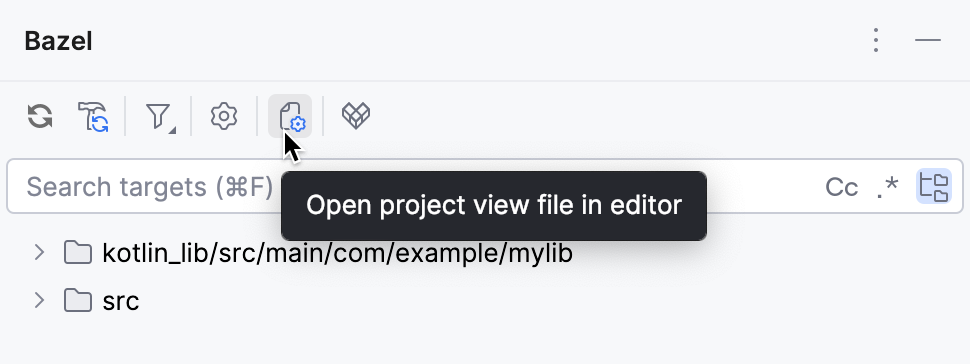Run the build and resync hammer icon
This screenshot has width=970, height=364.
[93, 116]
